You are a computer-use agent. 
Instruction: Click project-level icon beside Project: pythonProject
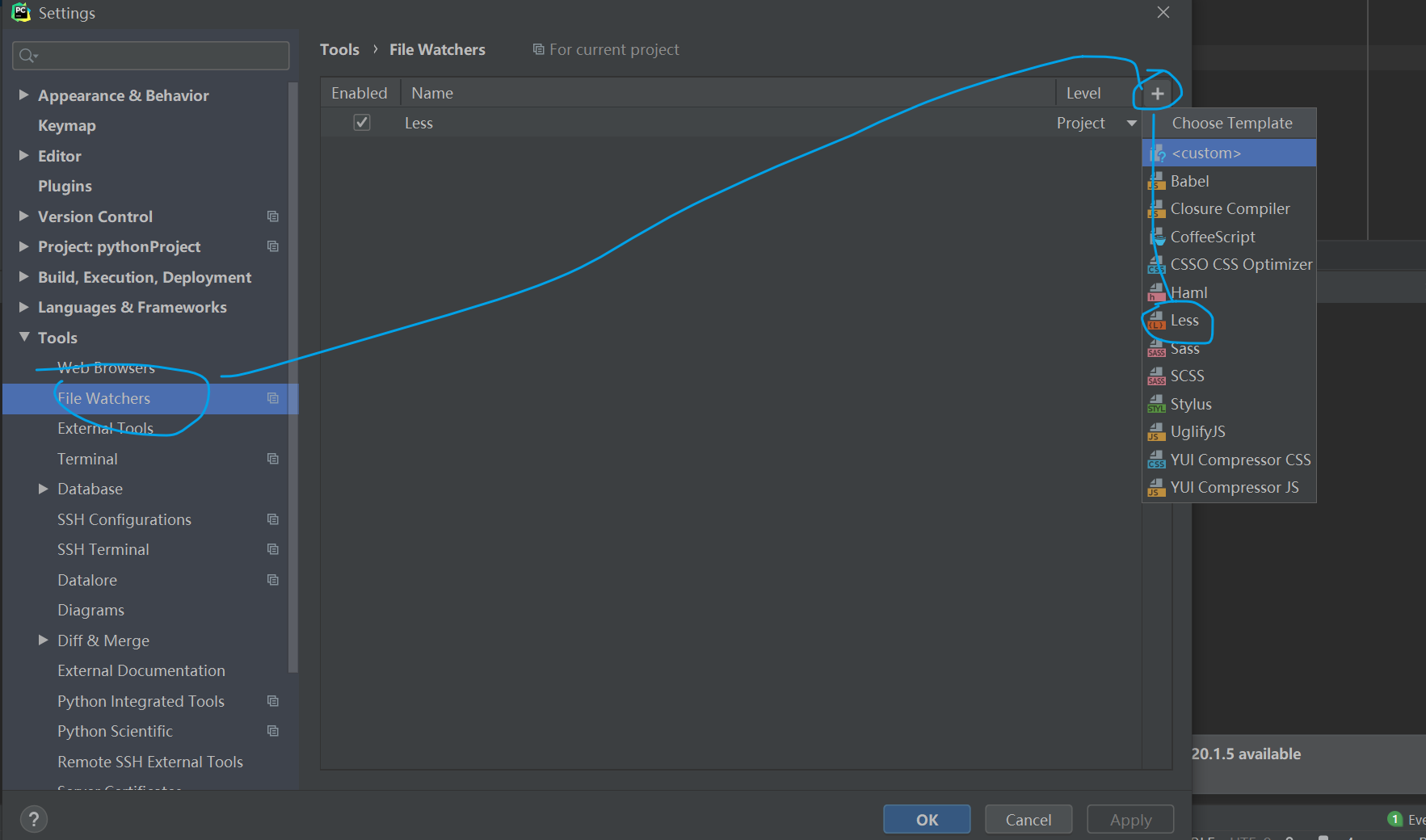click(x=273, y=246)
